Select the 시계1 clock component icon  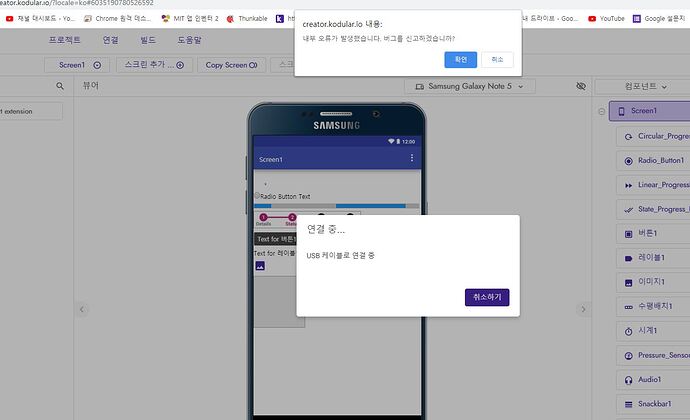(628, 331)
